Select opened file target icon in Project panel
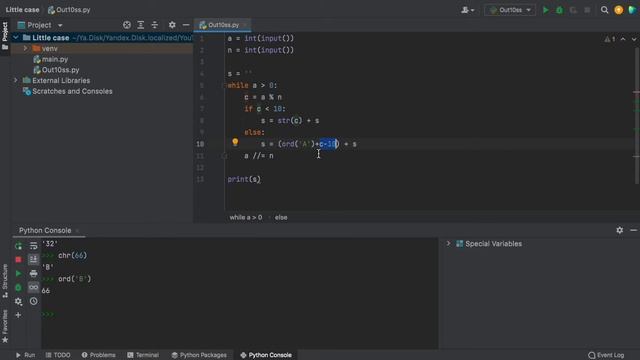Viewport: 640px width, 360px height. point(127,25)
